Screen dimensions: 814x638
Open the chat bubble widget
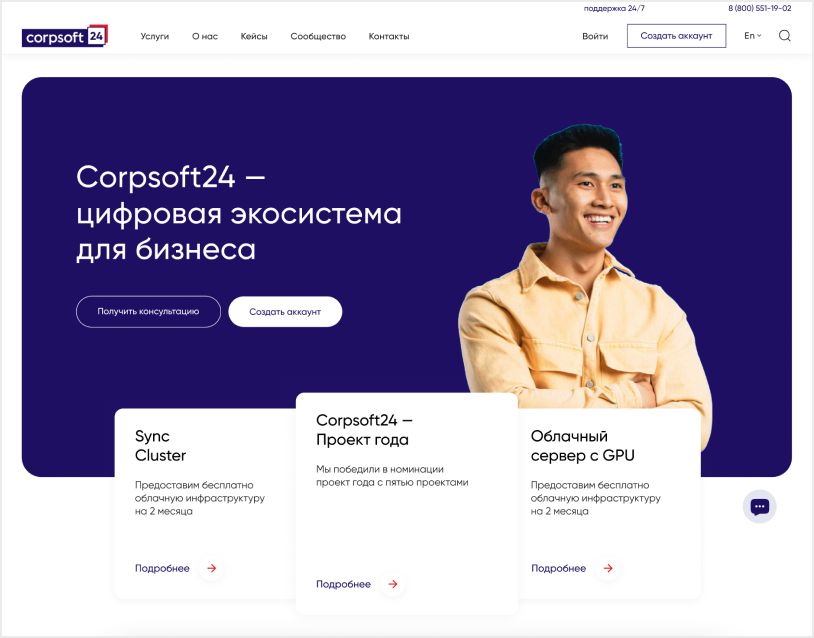point(759,506)
